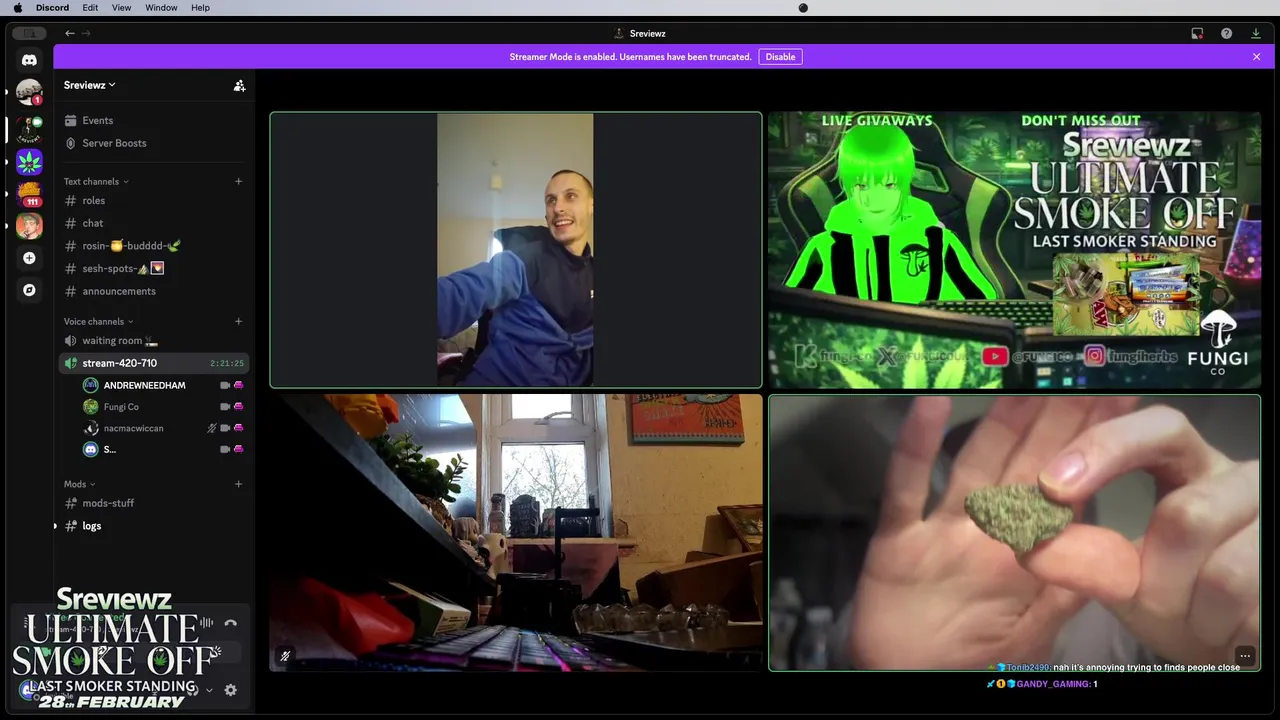Open the mods-stuff channel

pyautogui.click(x=154, y=503)
